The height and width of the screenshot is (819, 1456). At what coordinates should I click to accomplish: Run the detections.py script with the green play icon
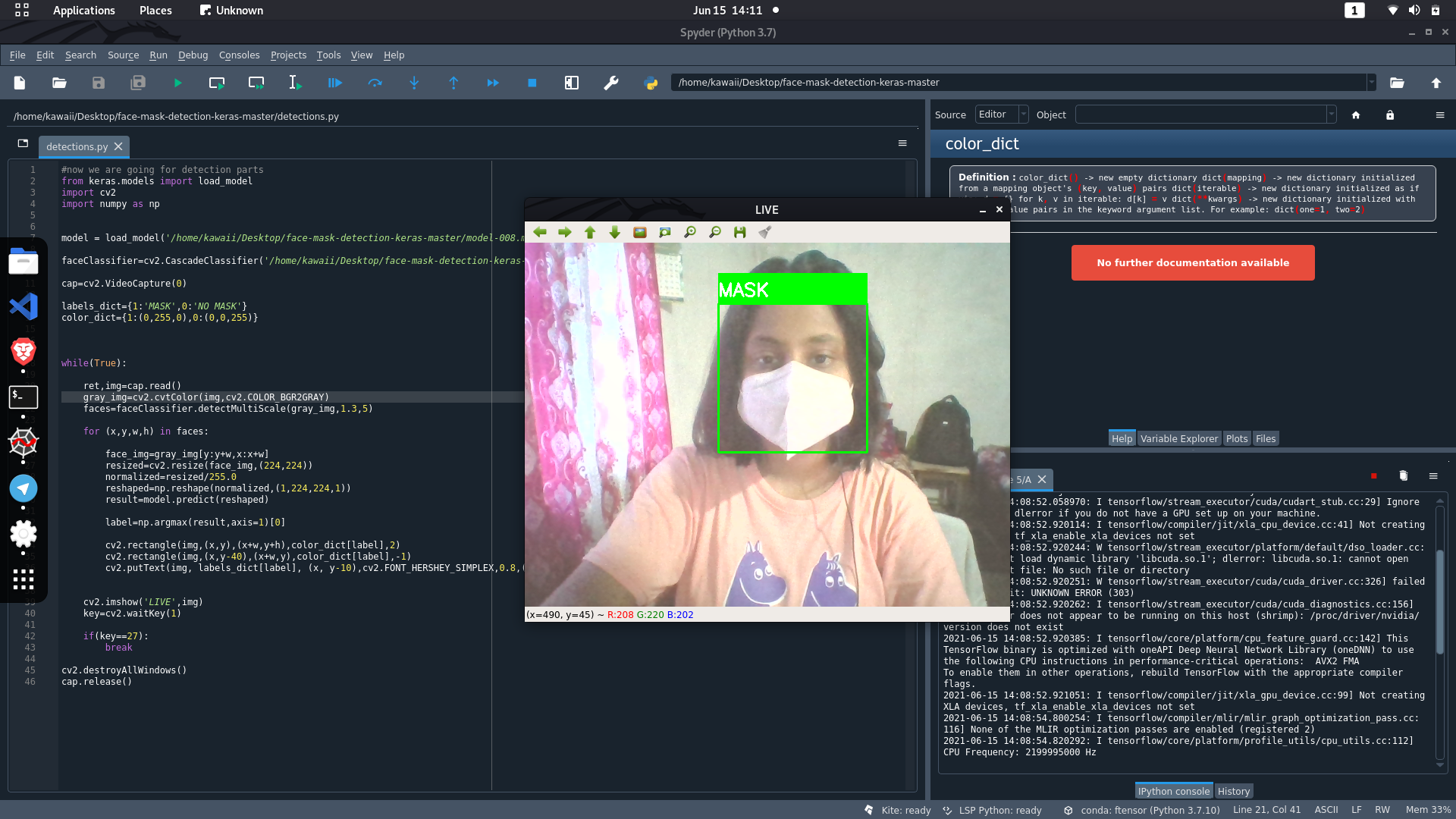click(x=178, y=83)
